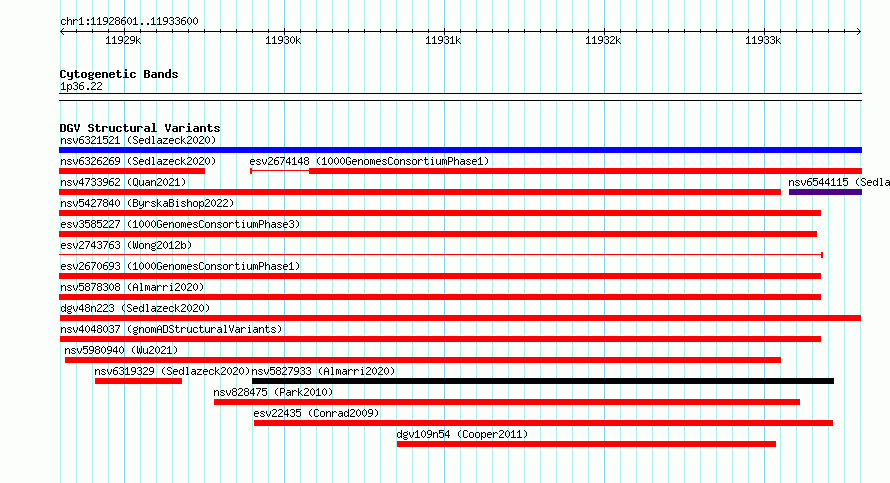This screenshot has height=483, width=890.
Task: Click the DGV Structural Variants track title
Action: pyautogui.click(x=140, y=128)
